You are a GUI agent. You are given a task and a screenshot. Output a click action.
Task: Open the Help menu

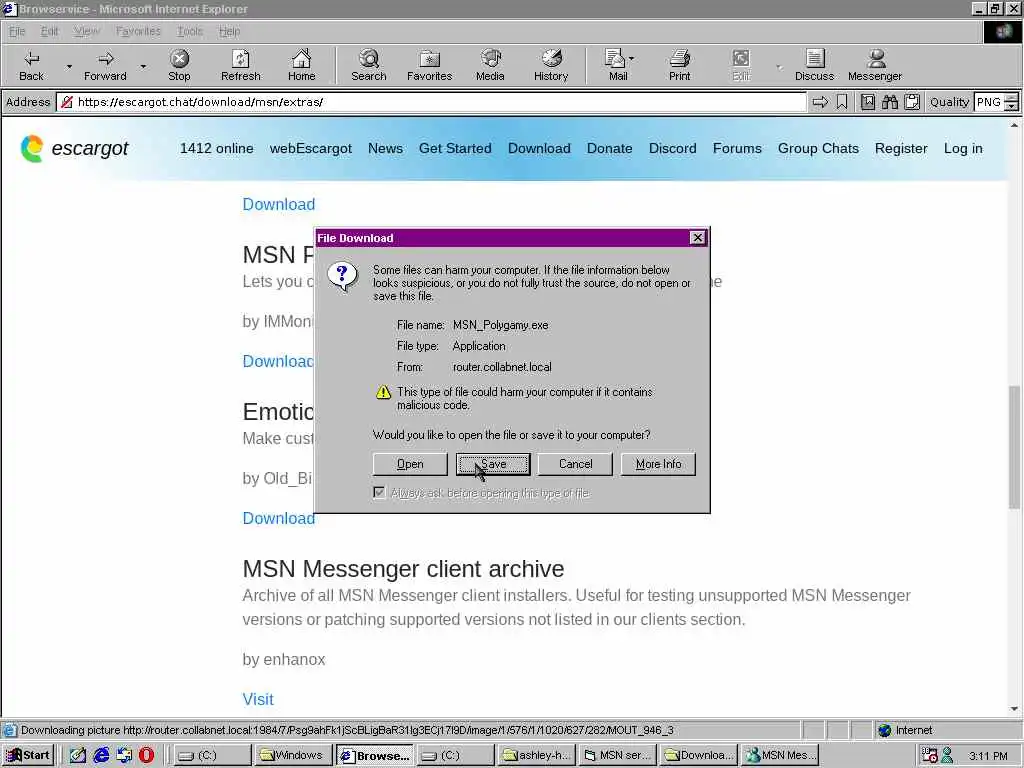tap(229, 31)
